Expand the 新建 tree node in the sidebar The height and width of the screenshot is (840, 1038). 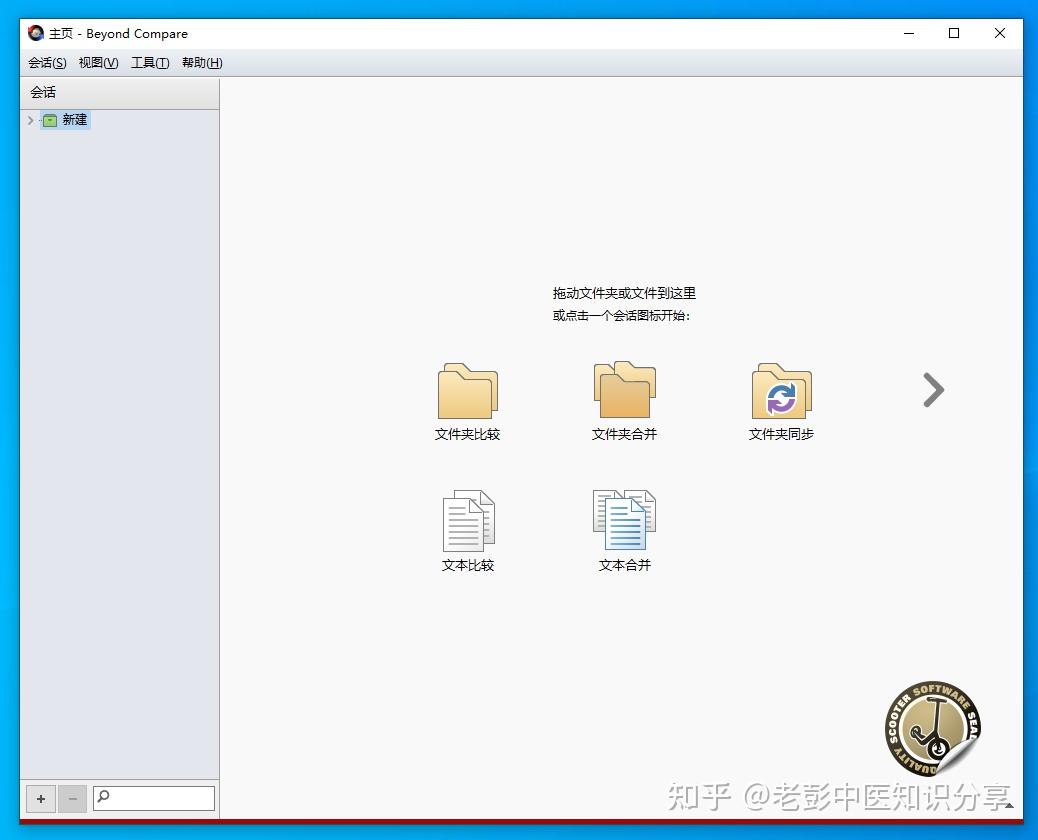pos(30,120)
